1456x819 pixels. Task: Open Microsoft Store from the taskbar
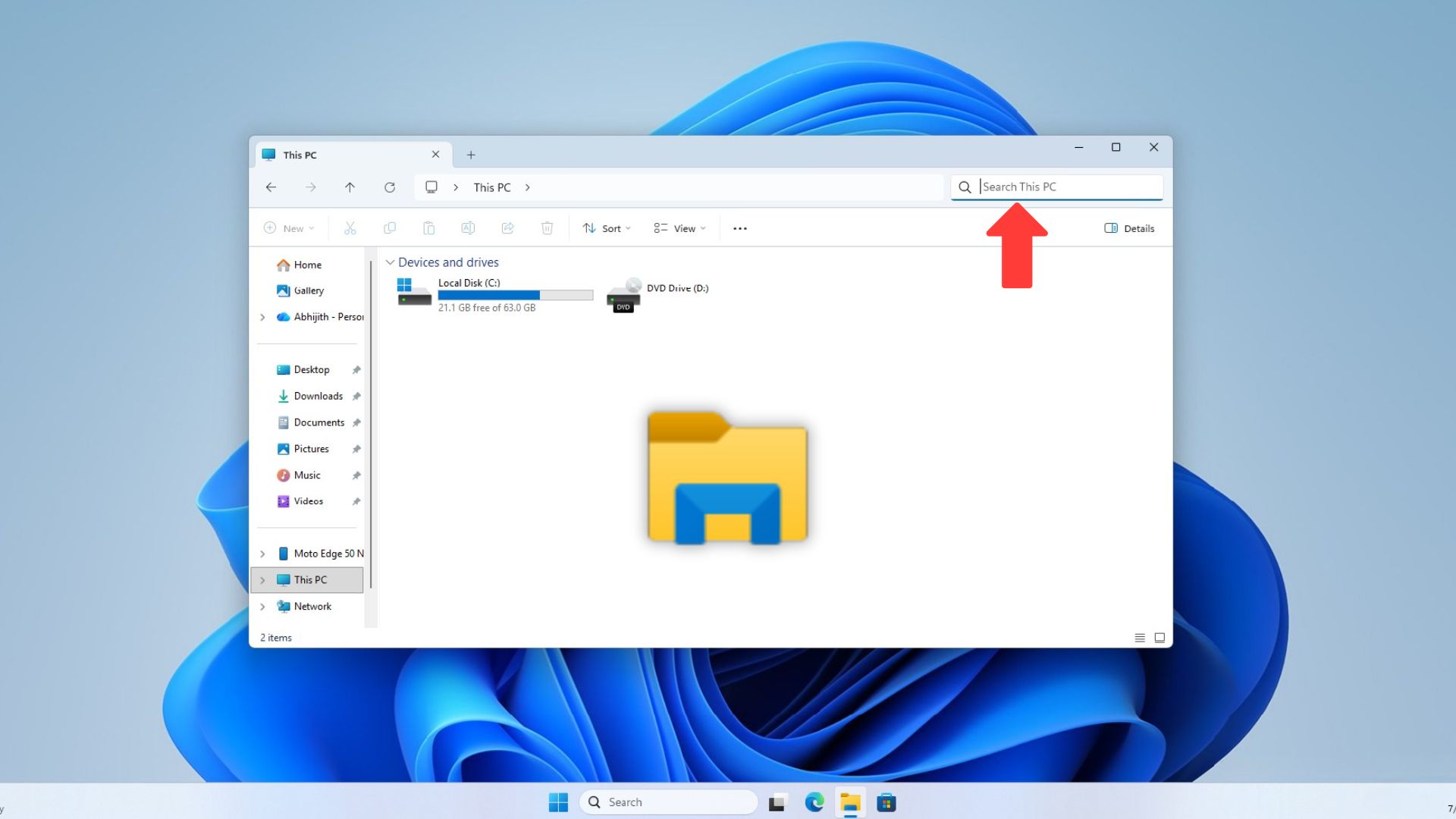(886, 802)
